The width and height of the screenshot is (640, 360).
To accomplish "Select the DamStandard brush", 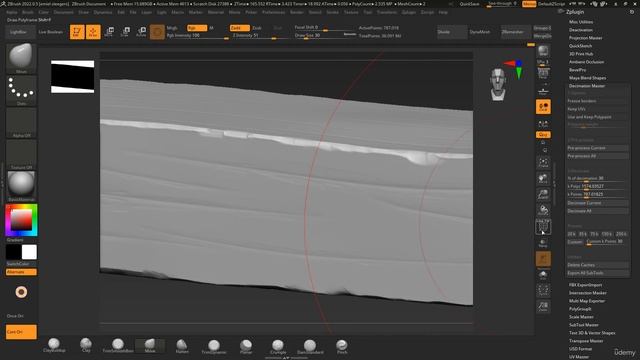I will pos(310,346).
